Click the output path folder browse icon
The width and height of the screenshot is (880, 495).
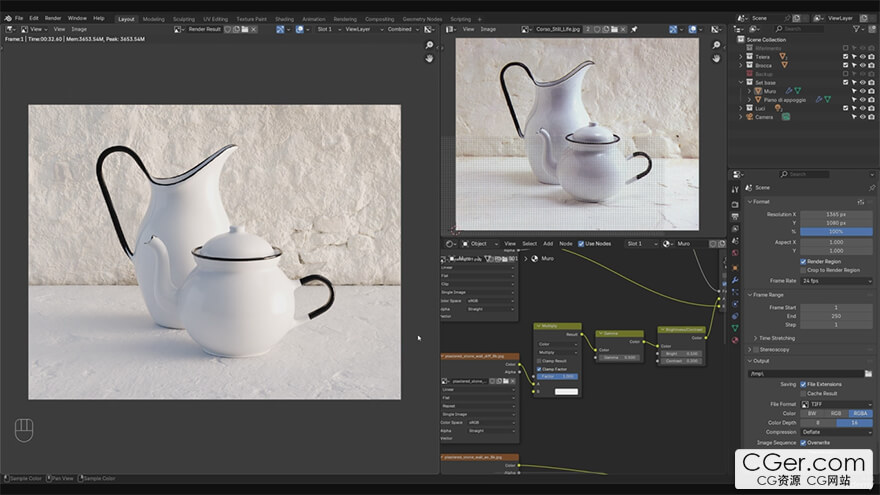[868, 373]
